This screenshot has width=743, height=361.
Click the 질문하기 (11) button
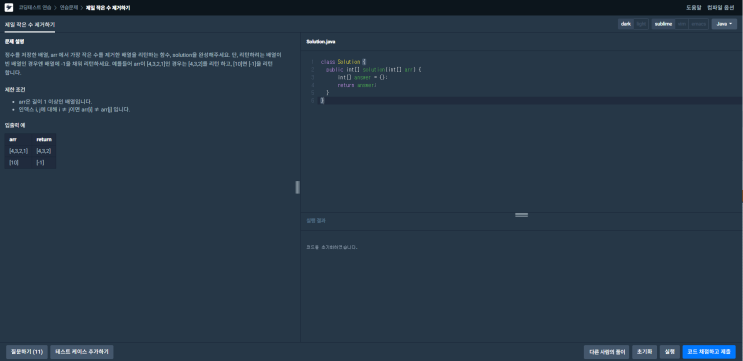point(27,352)
